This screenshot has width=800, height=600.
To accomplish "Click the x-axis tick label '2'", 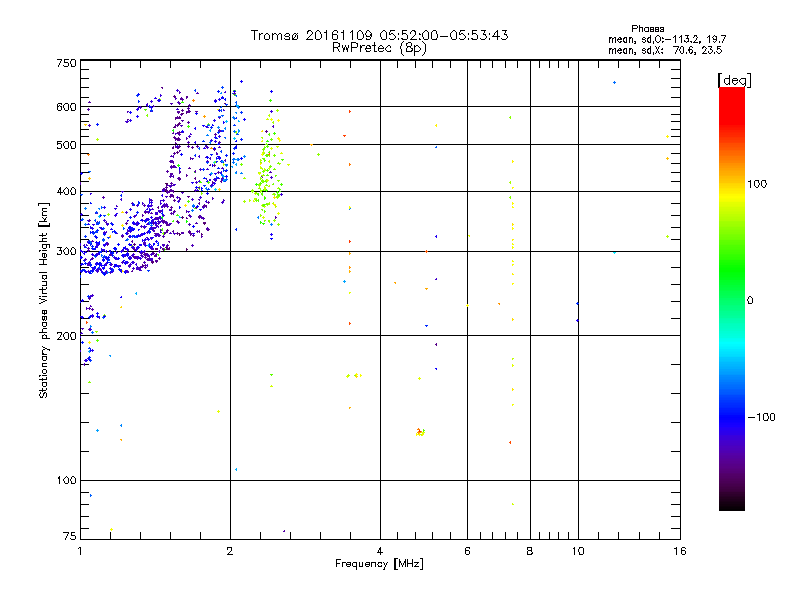I will [x=230, y=551].
